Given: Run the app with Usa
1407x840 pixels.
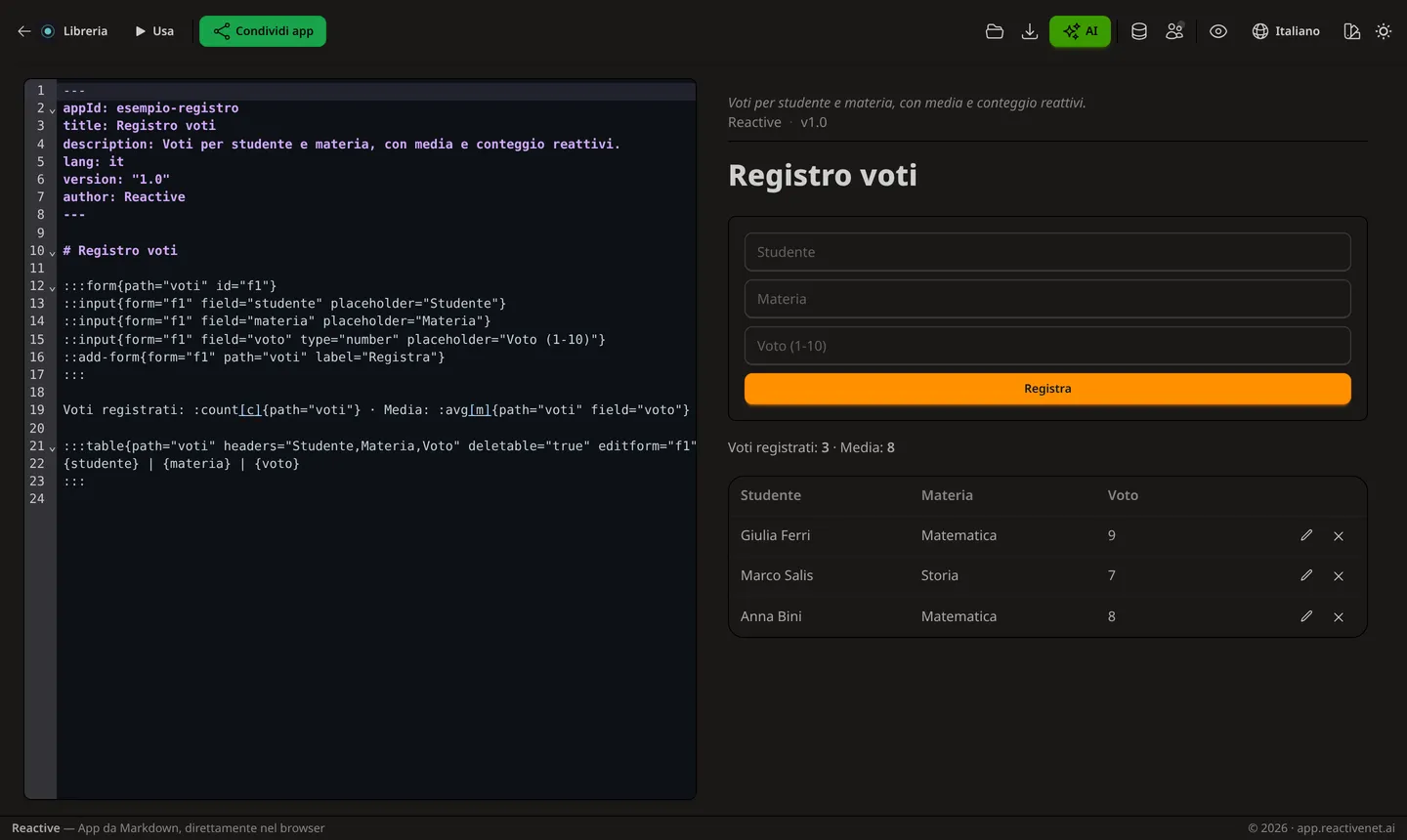Looking at the screenshot, I should (x=154, y=31).
